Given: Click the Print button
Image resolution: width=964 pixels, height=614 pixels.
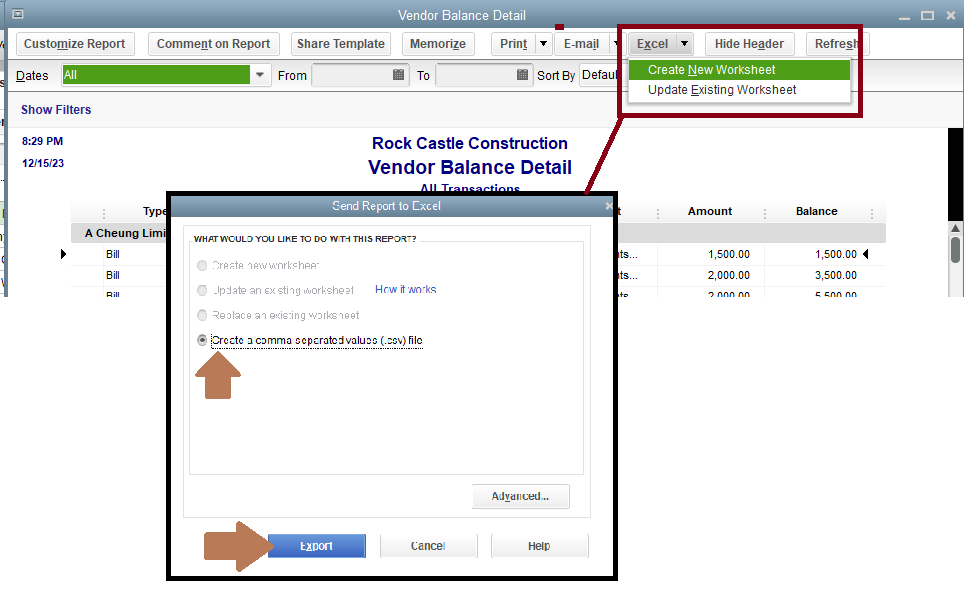Looking at the screenshot, I should [513, 44].
